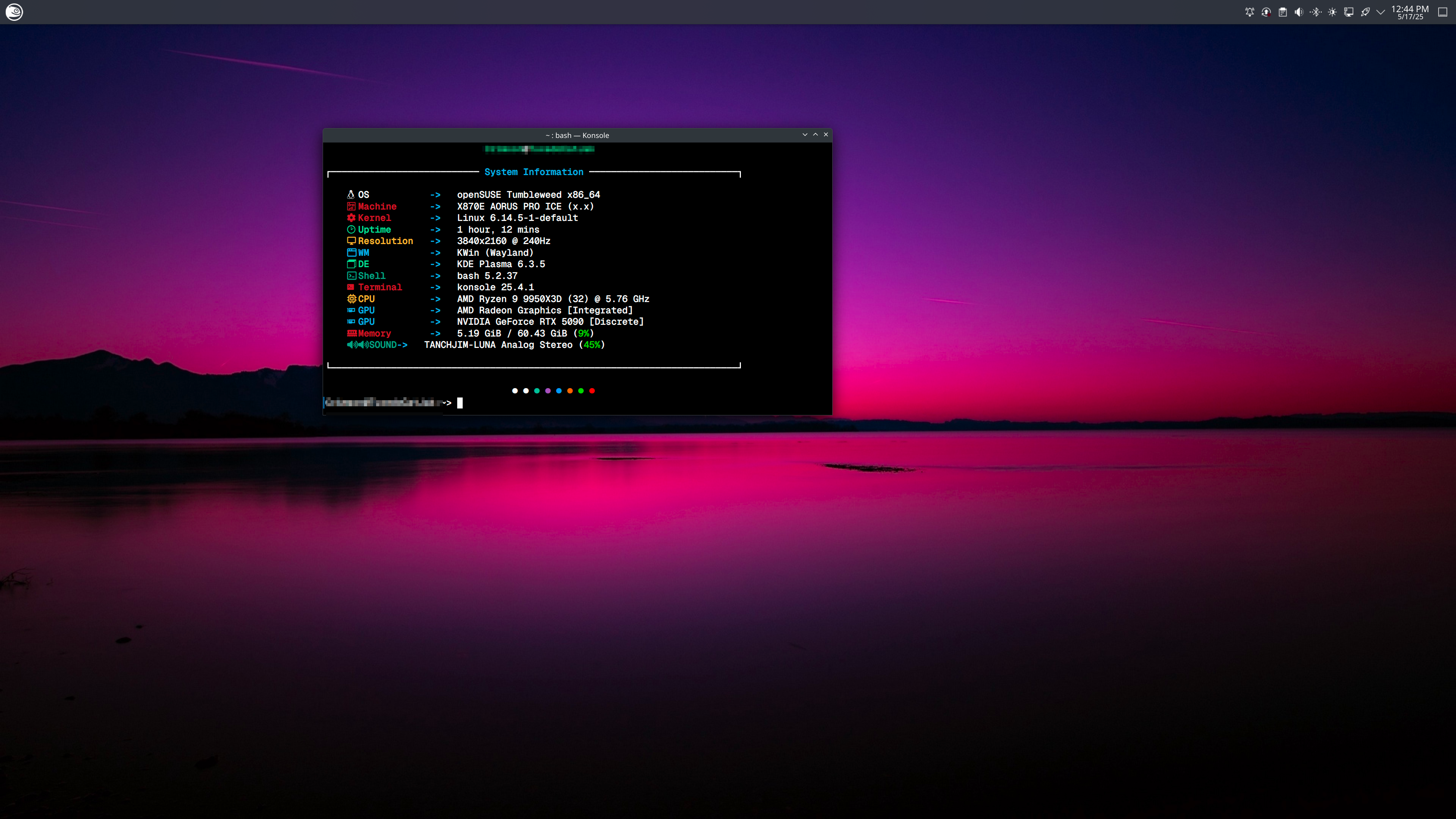Click the rocket icon in system tray

(1365, 12)
